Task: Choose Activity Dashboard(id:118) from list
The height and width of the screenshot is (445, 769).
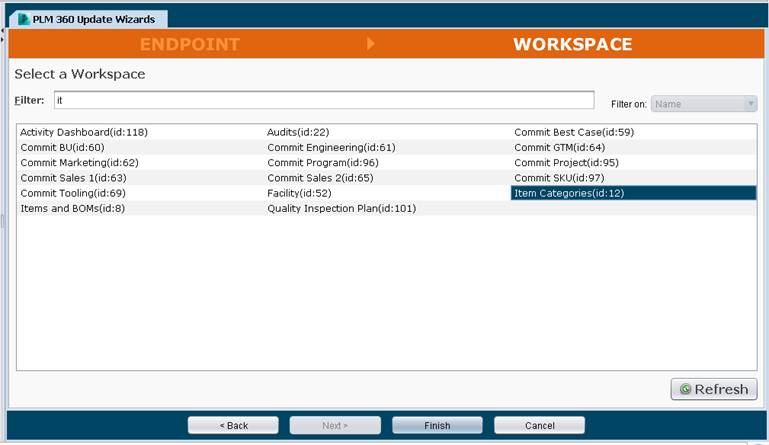Action: [x=84, y=132]
